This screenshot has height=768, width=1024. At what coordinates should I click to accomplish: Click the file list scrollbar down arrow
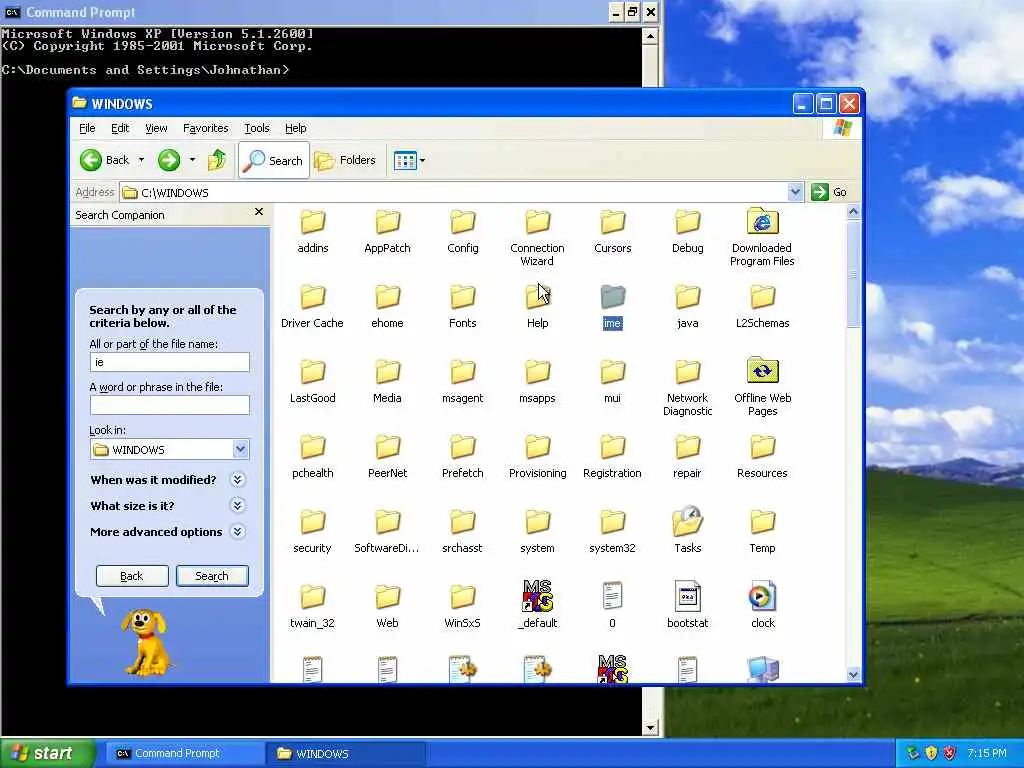853,675
